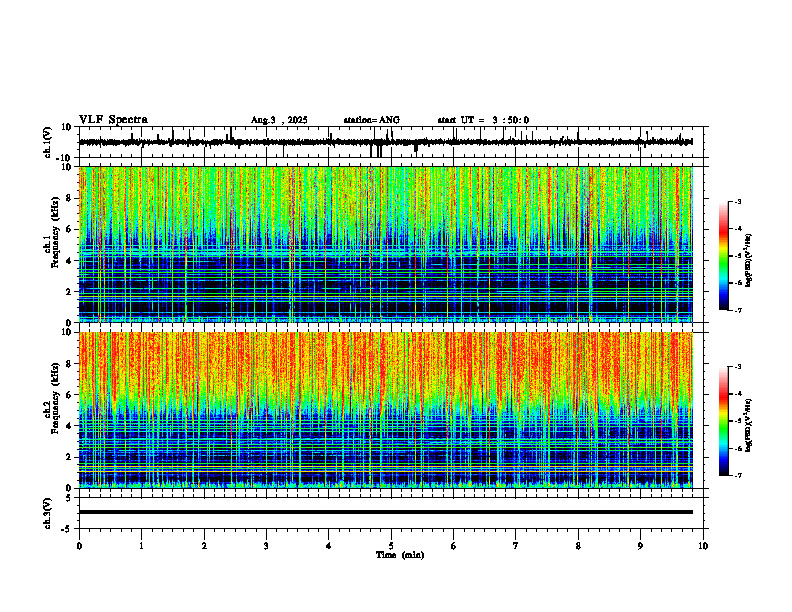Click time axis tick label 5

click(391, 546)
